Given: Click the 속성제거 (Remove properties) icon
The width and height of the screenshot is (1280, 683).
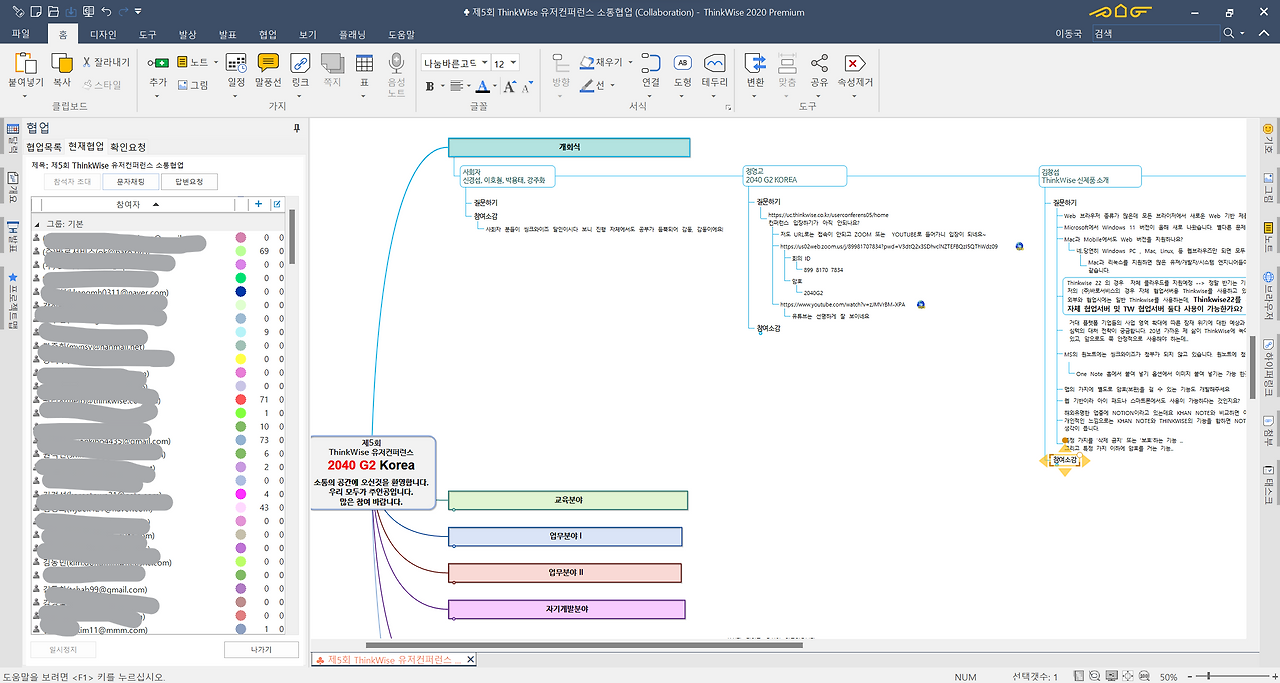Looking at the screenshot, I should tap(855, 64).
